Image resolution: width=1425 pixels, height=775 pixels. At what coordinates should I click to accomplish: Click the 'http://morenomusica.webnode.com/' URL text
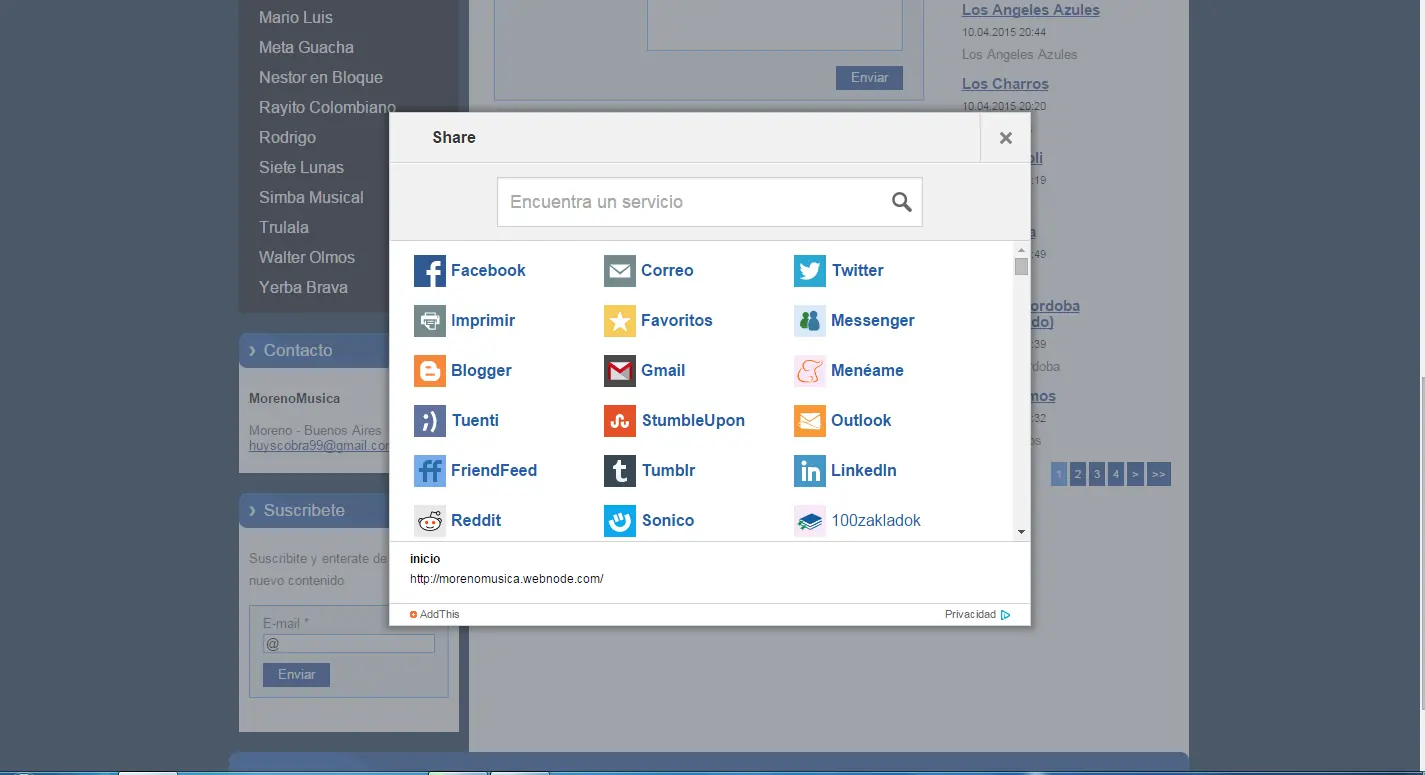[x=507, y=579]
